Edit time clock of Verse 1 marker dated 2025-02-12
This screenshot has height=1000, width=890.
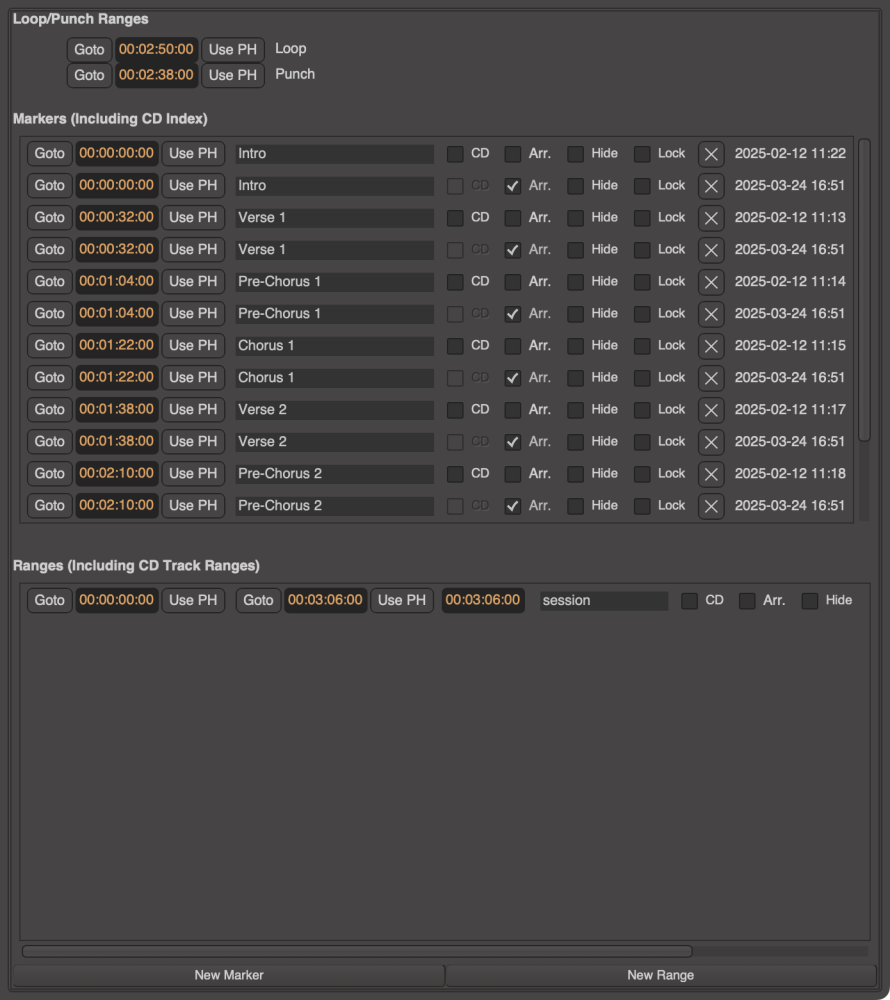117,217
